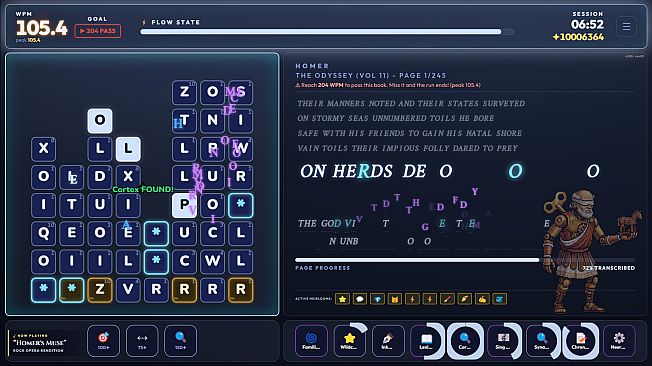Click the "Reach 204 WPM to pass" warning
The image size is (652, 366).
click(388, 85)
